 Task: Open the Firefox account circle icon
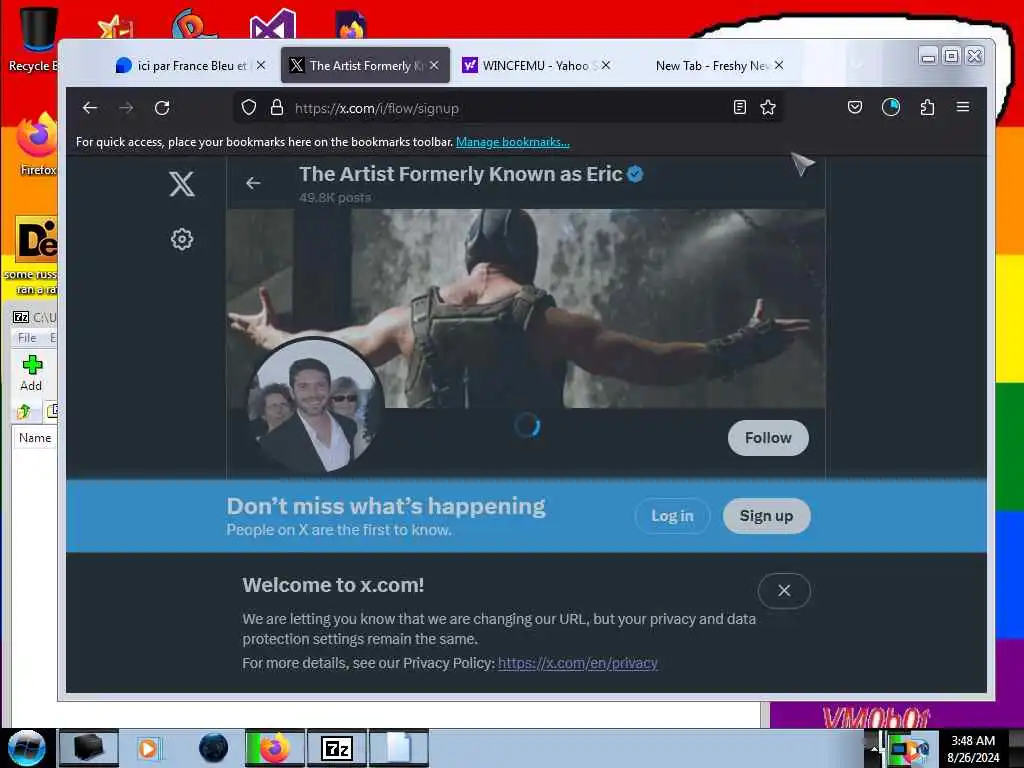pos(891,107)
